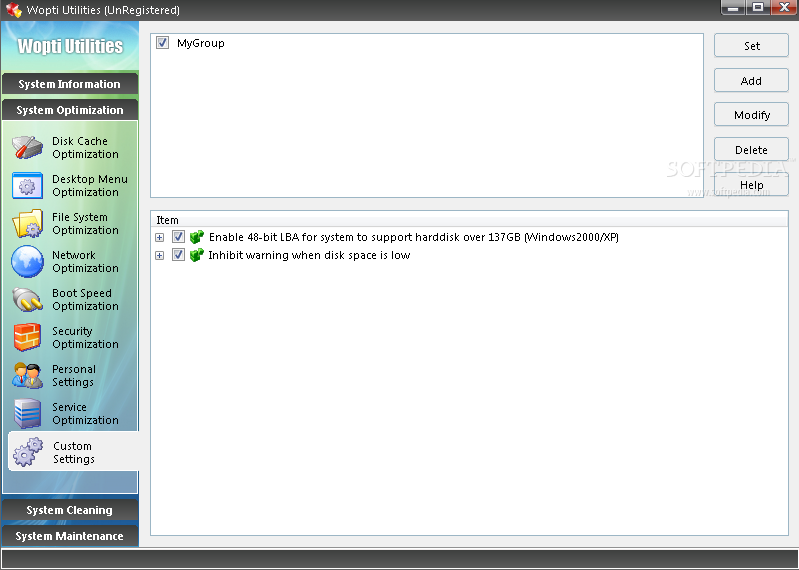Click the Modify button
The height and width of the screenshot is (570, 799).
pos(752,115)
